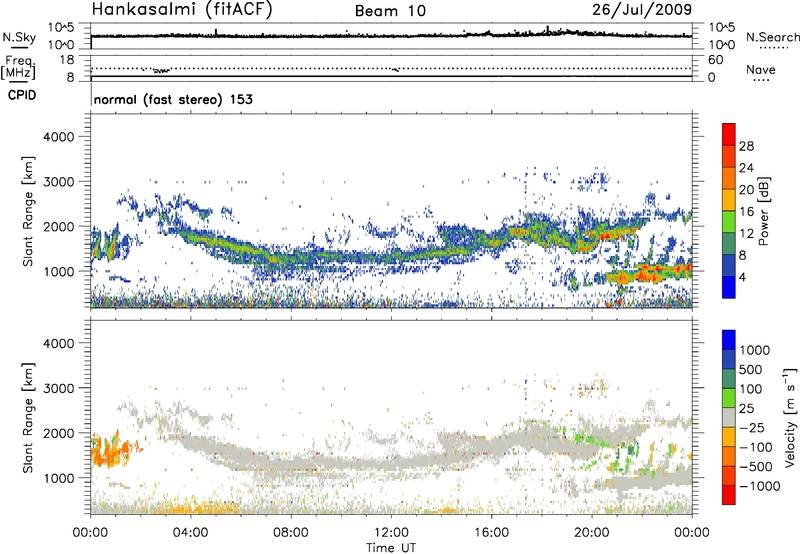
Task: Select the "Velocity [m s⁻¹]" colorbar title
Action: click(790, 417)
